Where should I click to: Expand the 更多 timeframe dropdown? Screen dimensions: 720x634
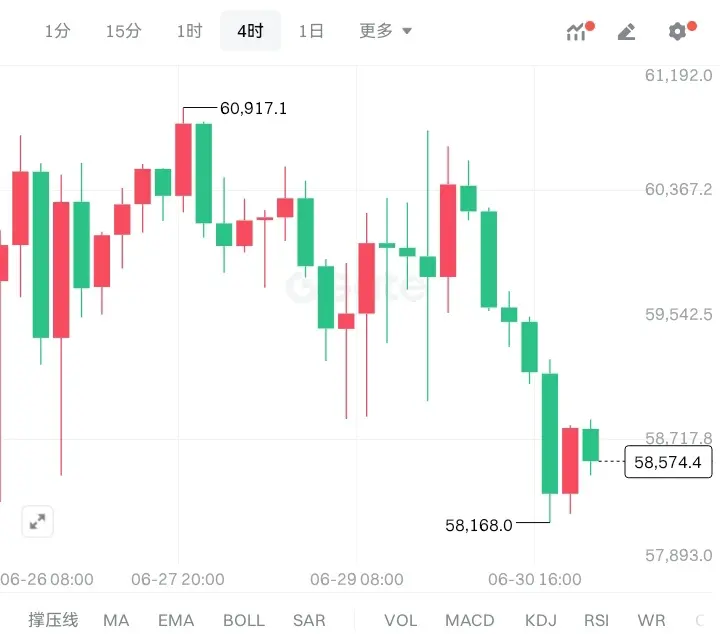tap(385, 31)
